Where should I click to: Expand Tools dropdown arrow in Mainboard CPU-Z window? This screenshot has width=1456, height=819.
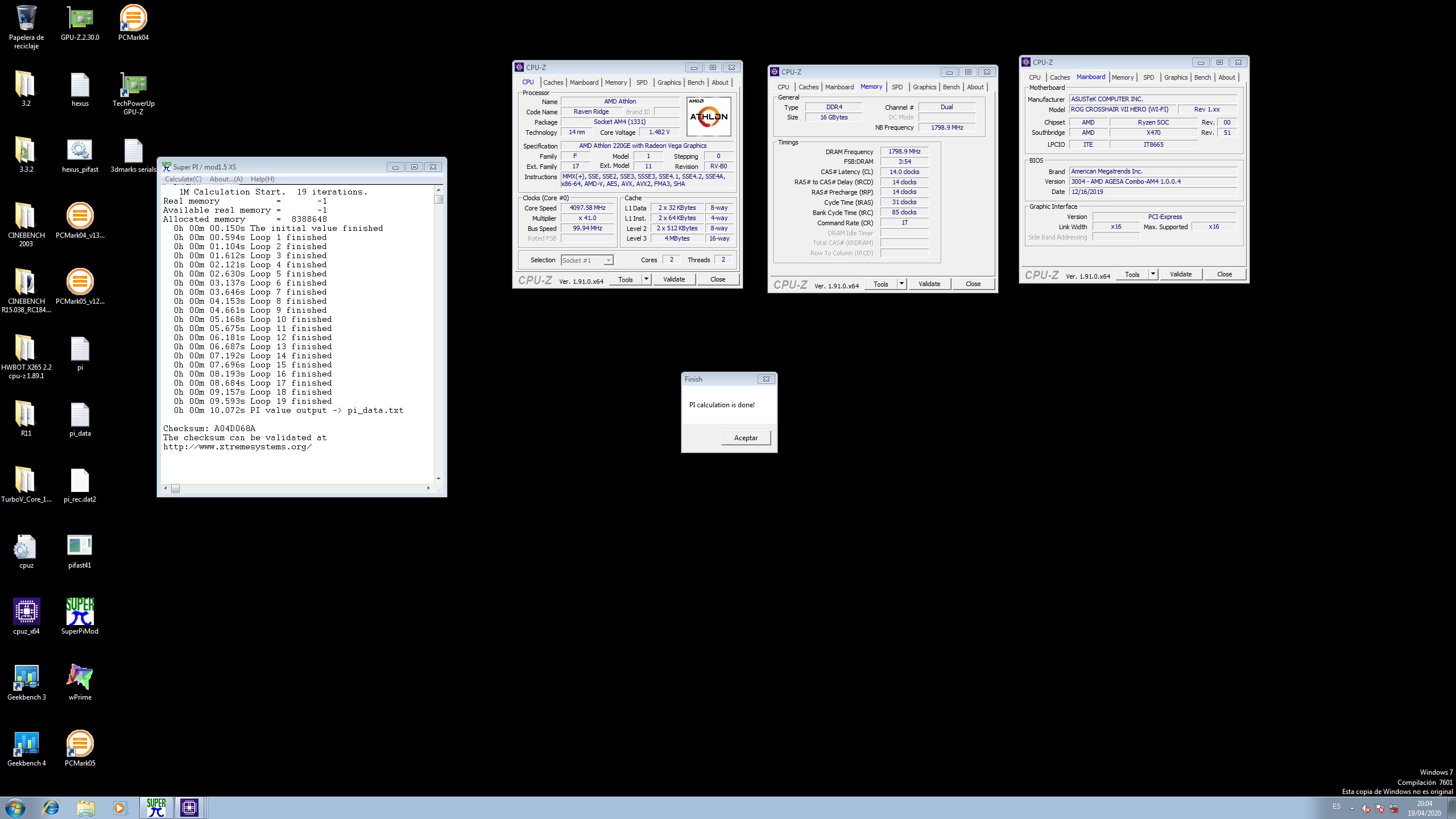1153,274
